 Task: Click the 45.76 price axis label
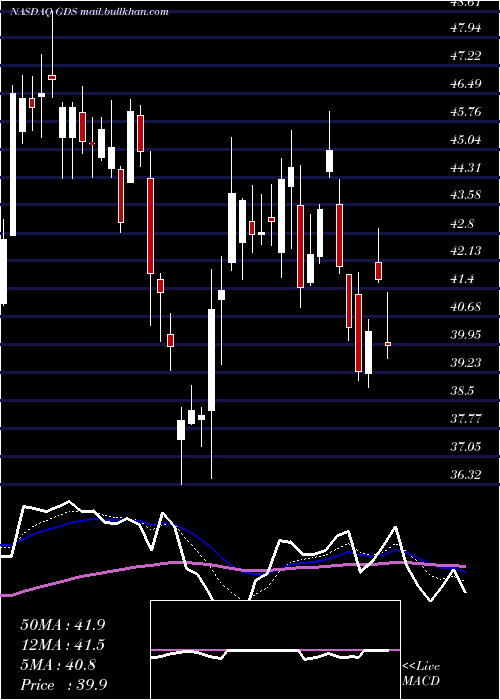[466, 112]
